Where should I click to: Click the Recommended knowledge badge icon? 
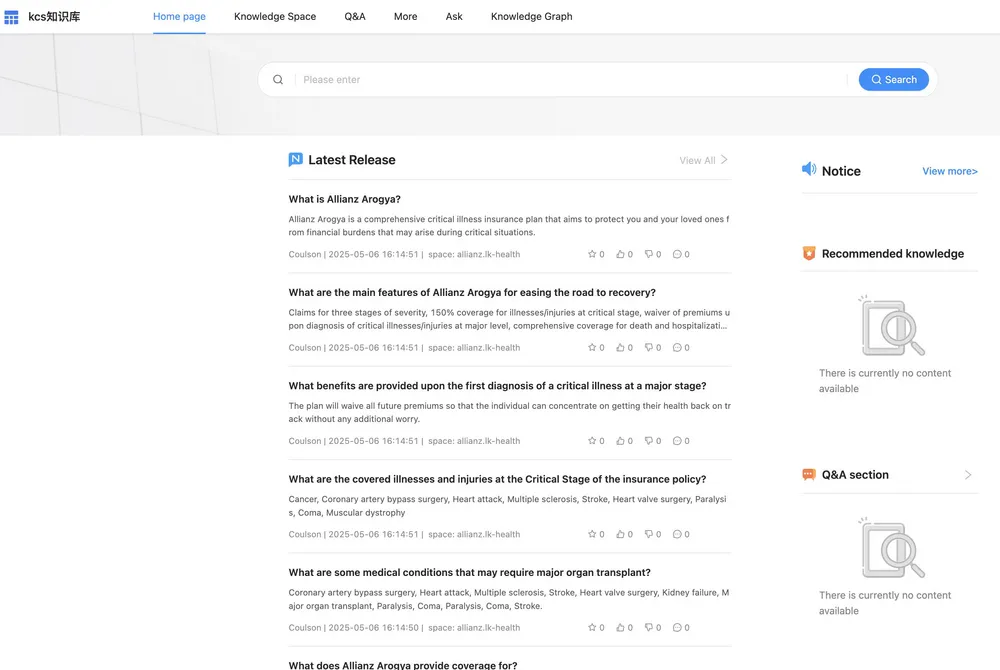pyautogui.click(x=809, y=253)
